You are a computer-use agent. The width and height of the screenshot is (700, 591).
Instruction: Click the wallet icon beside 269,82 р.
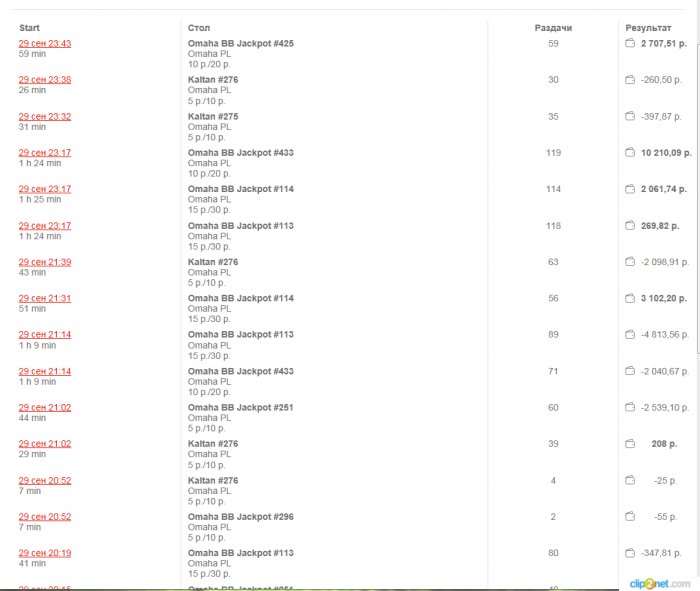(629, 225)
